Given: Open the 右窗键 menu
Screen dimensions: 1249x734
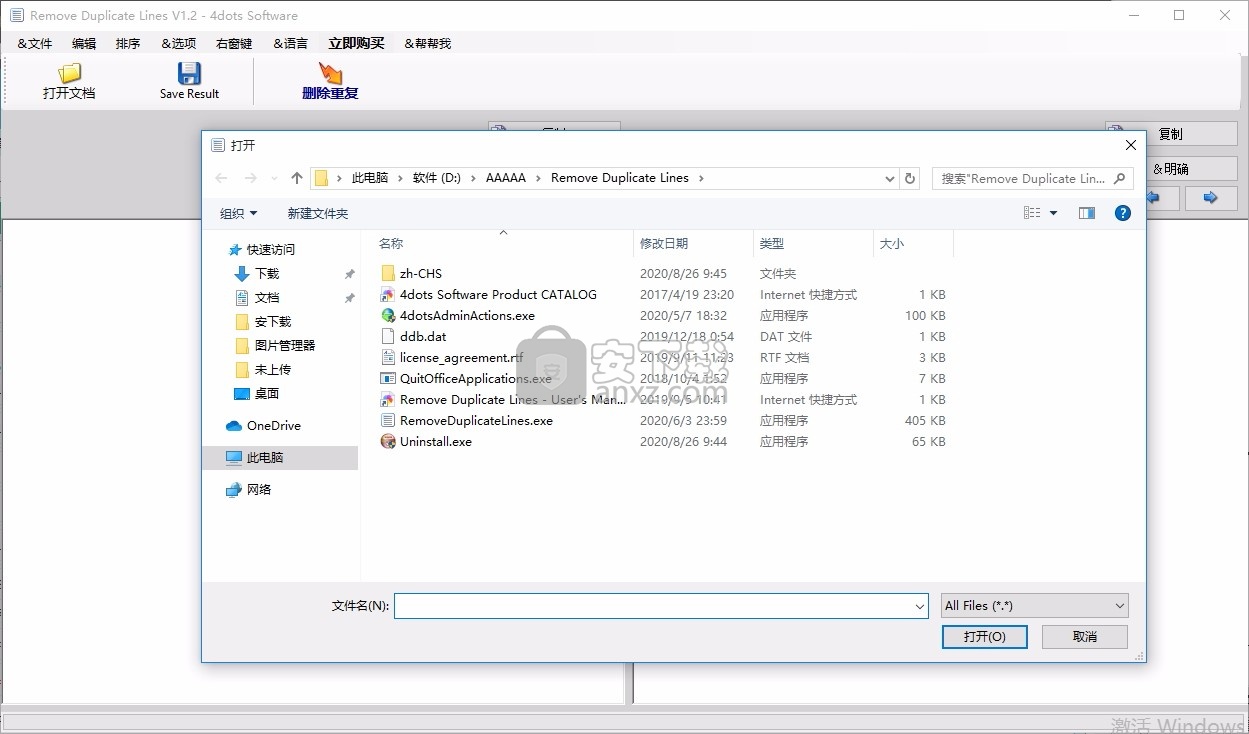Looking at the screenshot, I should [x=234, y=43].
